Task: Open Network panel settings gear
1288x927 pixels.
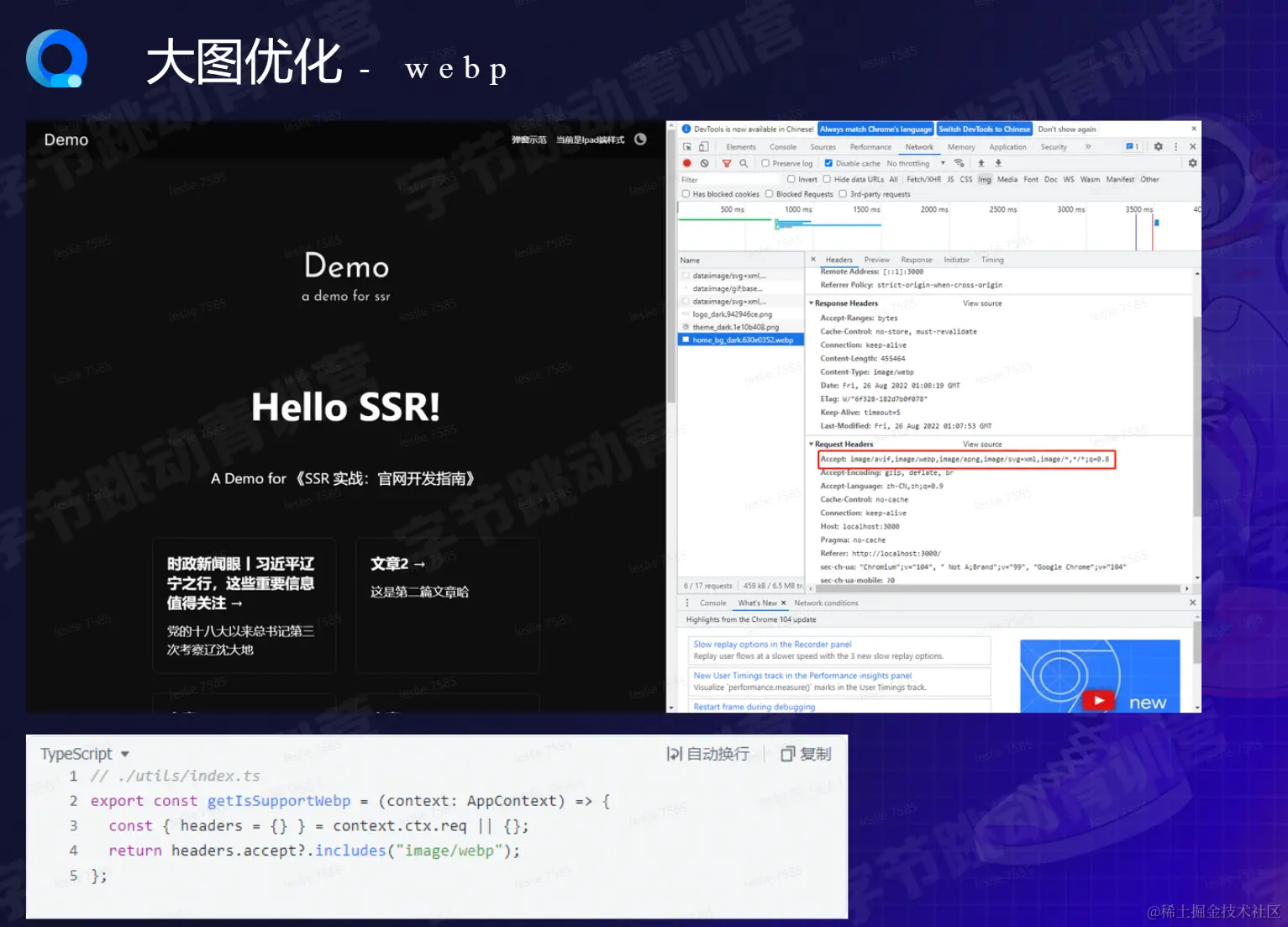Action: click(x=1192, y=163)
